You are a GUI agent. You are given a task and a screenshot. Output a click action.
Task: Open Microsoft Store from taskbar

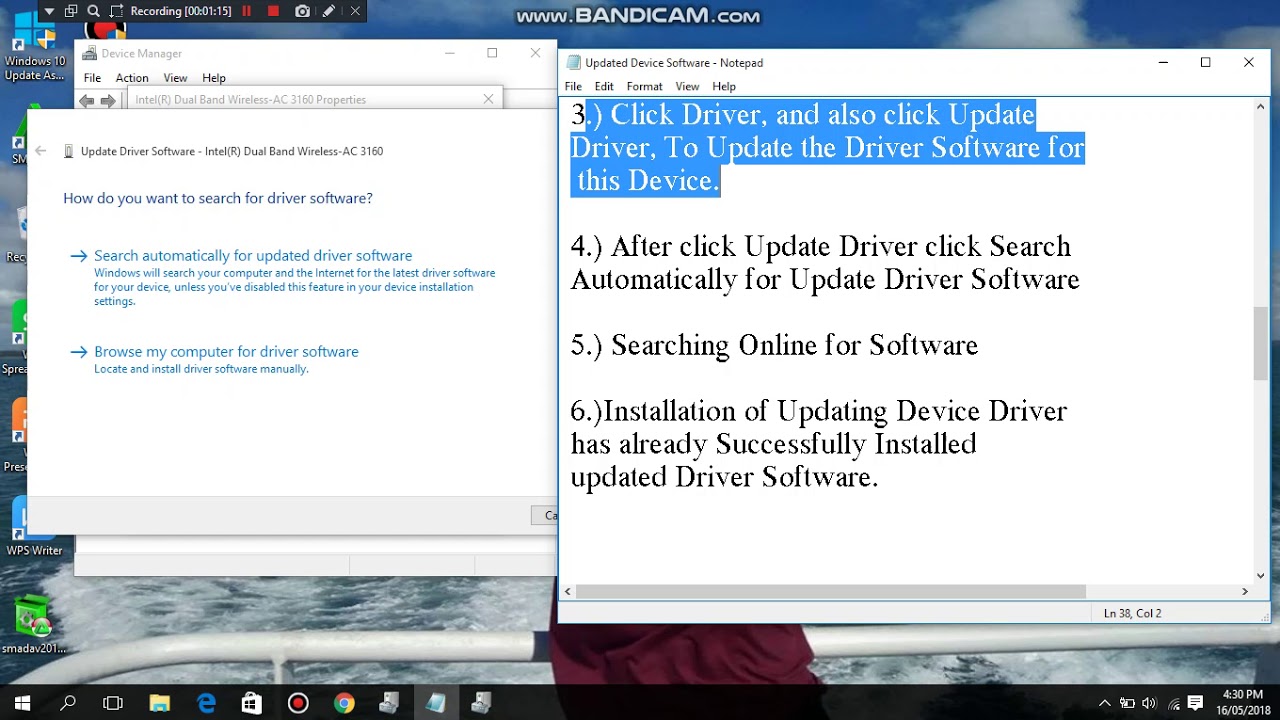252,703
